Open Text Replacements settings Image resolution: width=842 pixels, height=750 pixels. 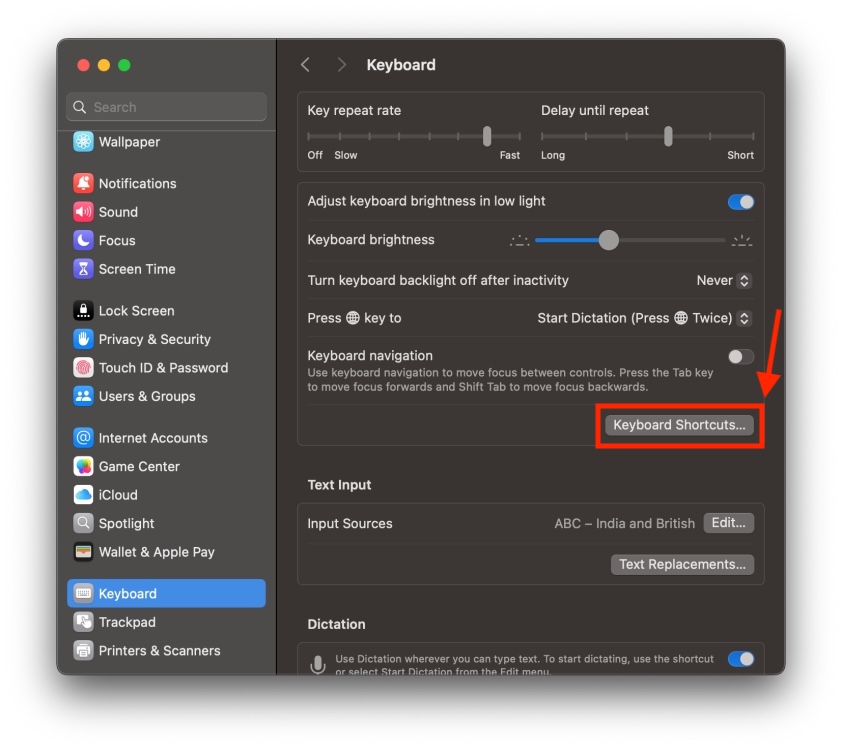pos(682,564)
